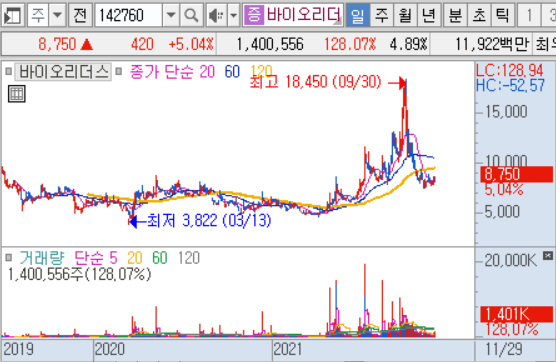This screenshot has height=362, width=556.
Task: Click the change rate +5.04%
Action: tap(191, 45)
